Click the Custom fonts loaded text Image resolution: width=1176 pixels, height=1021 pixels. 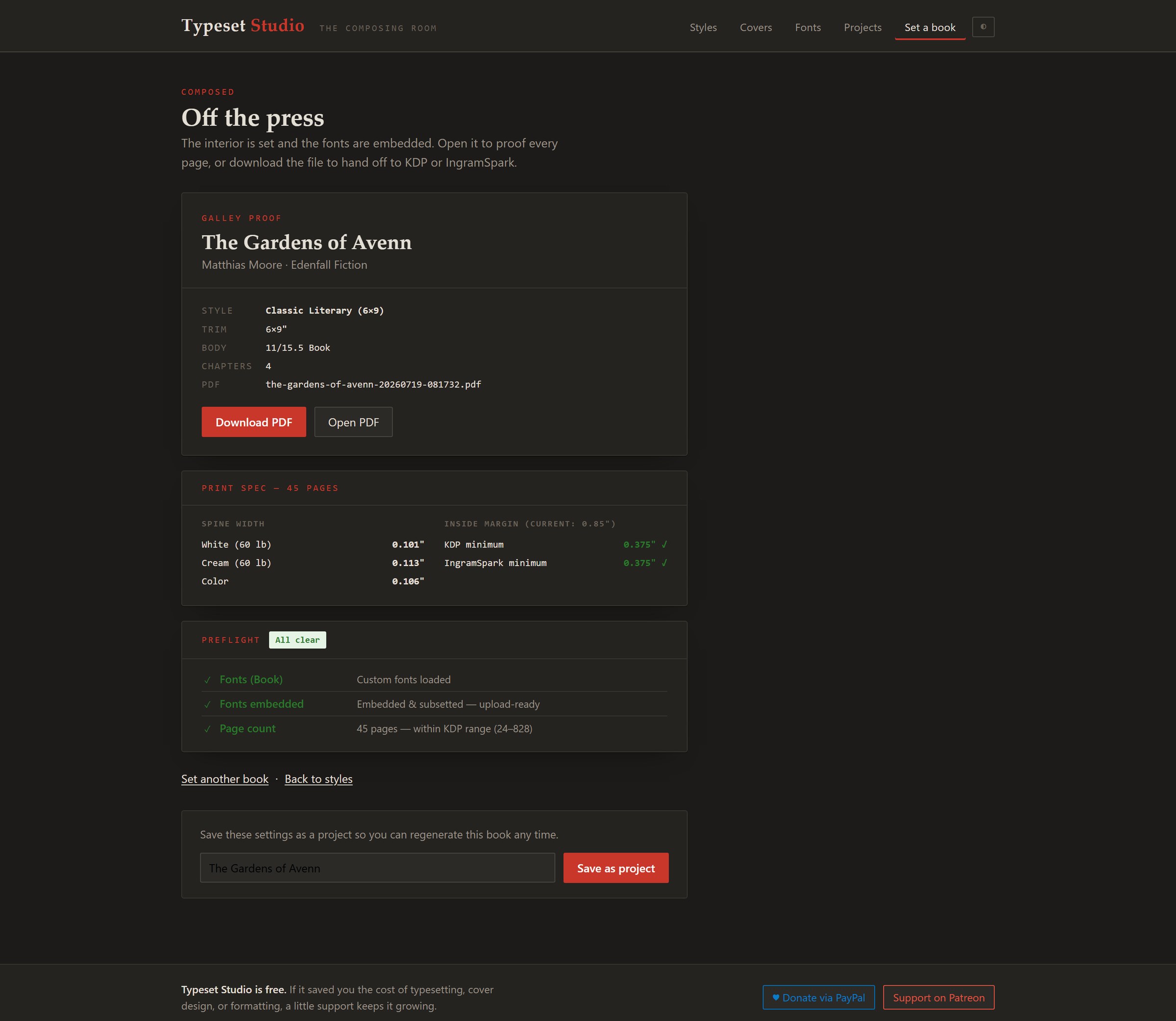coord(403,680)
